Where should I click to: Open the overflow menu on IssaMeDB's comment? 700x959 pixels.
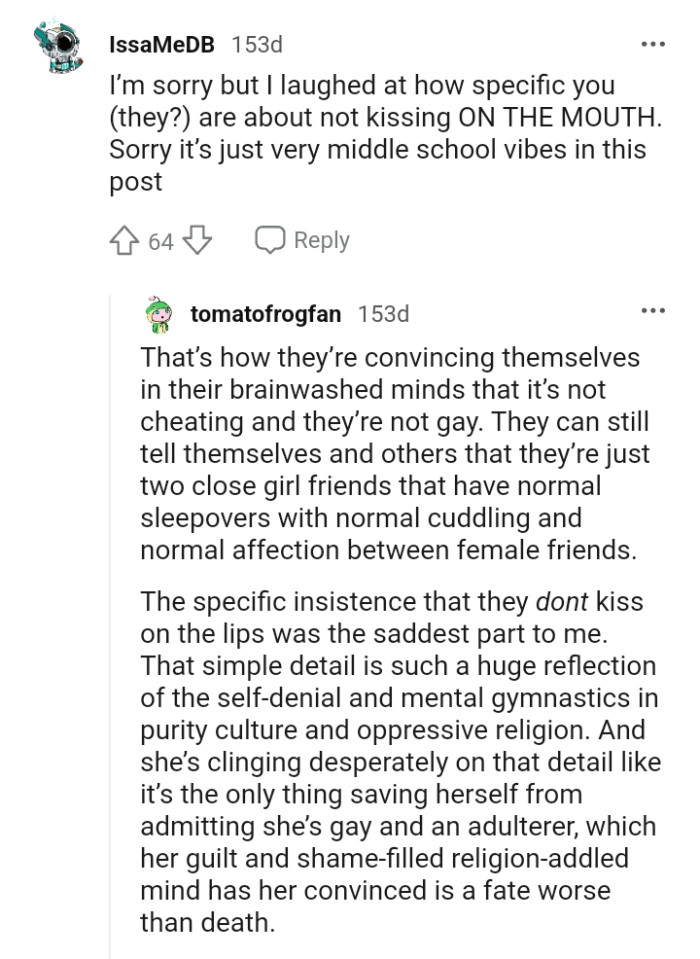click(x=652, y=42)
